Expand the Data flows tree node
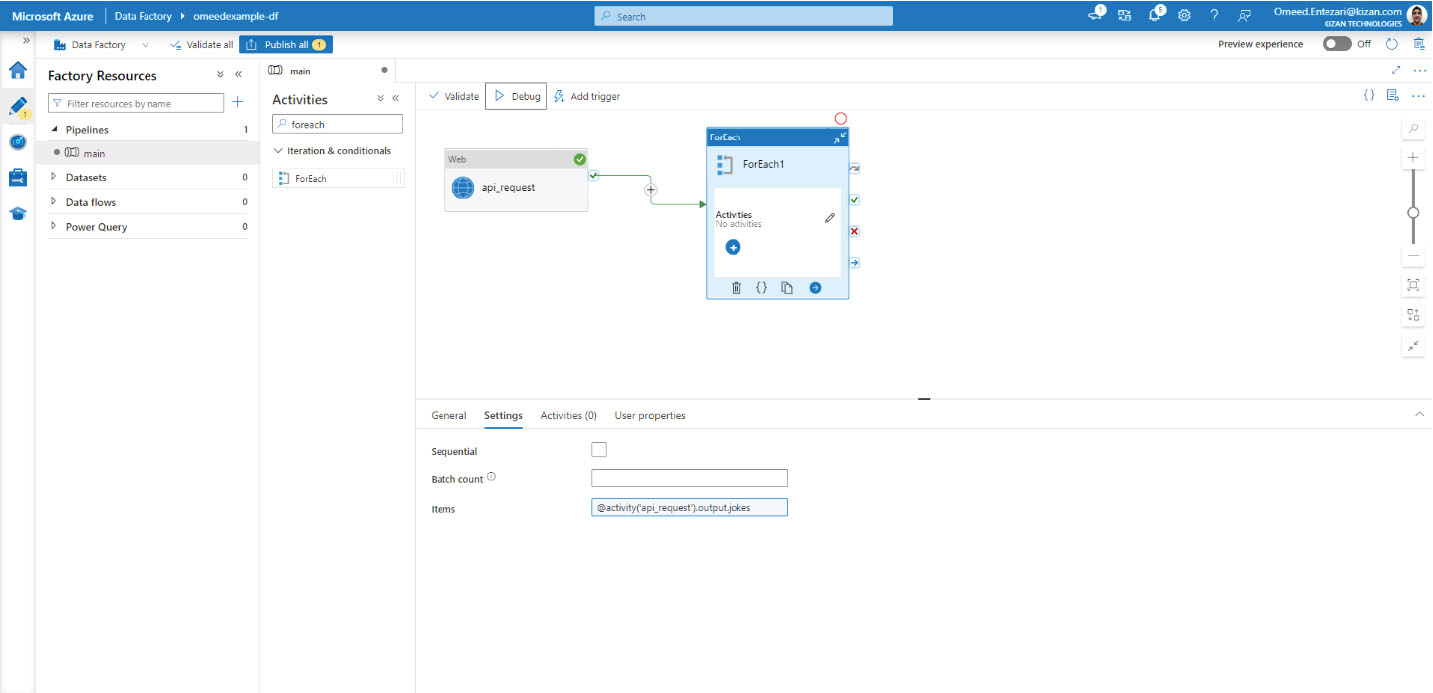This screenshot has height=693, width=1433. 54,202
